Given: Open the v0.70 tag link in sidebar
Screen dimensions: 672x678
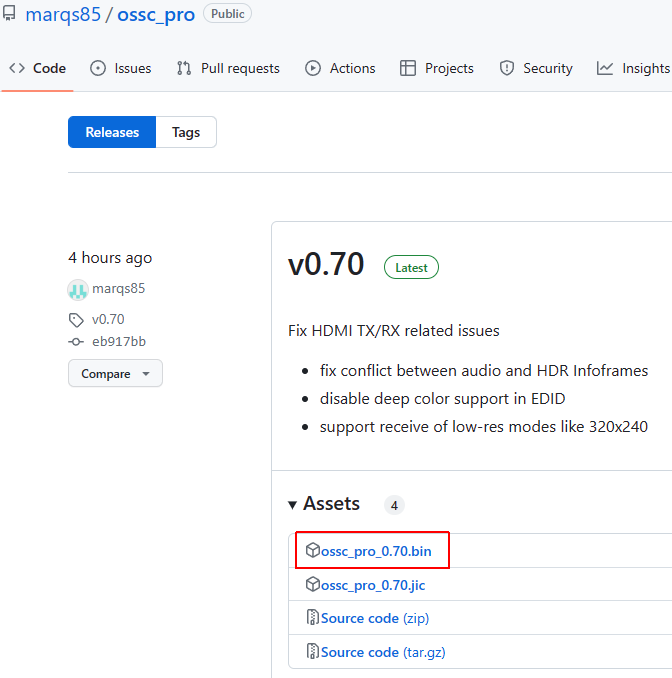Looking at the screenshot, I should 108,319.
